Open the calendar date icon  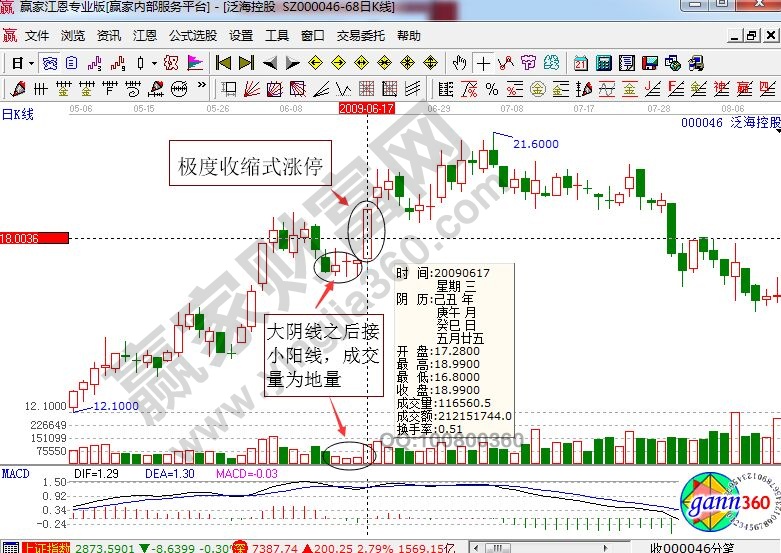[581, 63]
